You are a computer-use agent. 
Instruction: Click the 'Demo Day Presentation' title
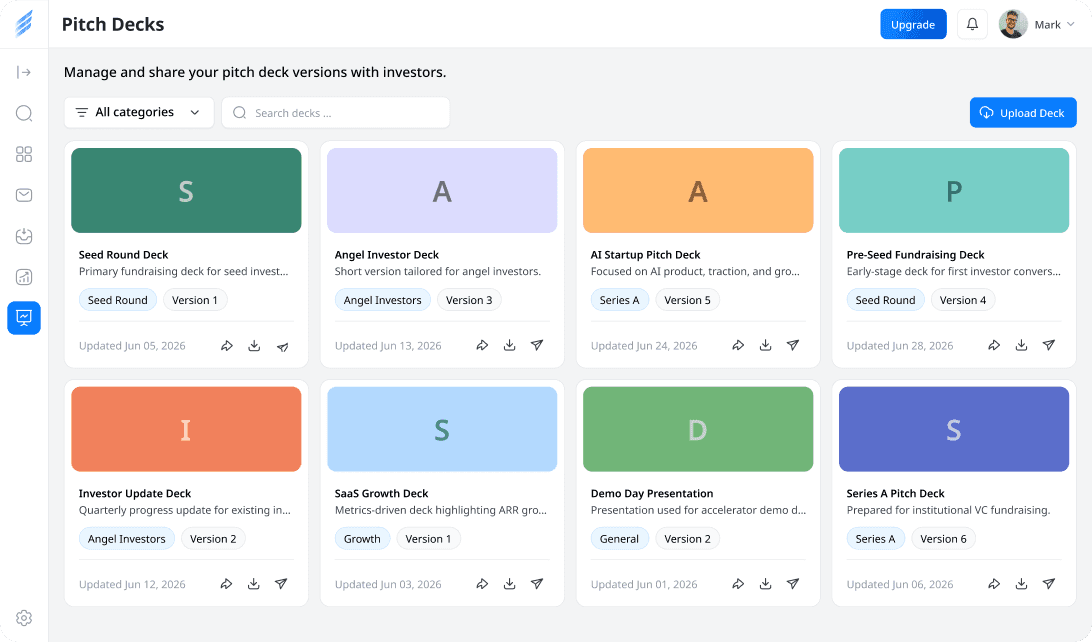click(652, 494)
